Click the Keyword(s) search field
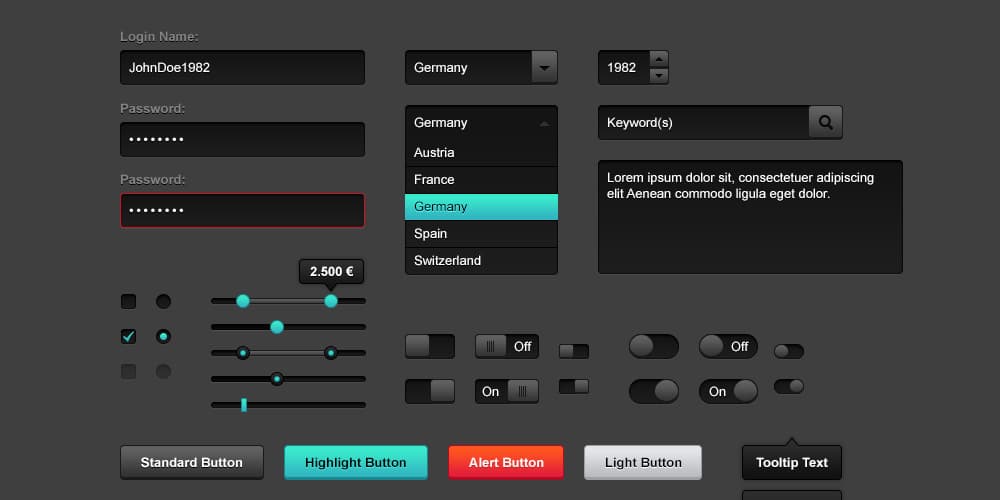 coord(703,122)
